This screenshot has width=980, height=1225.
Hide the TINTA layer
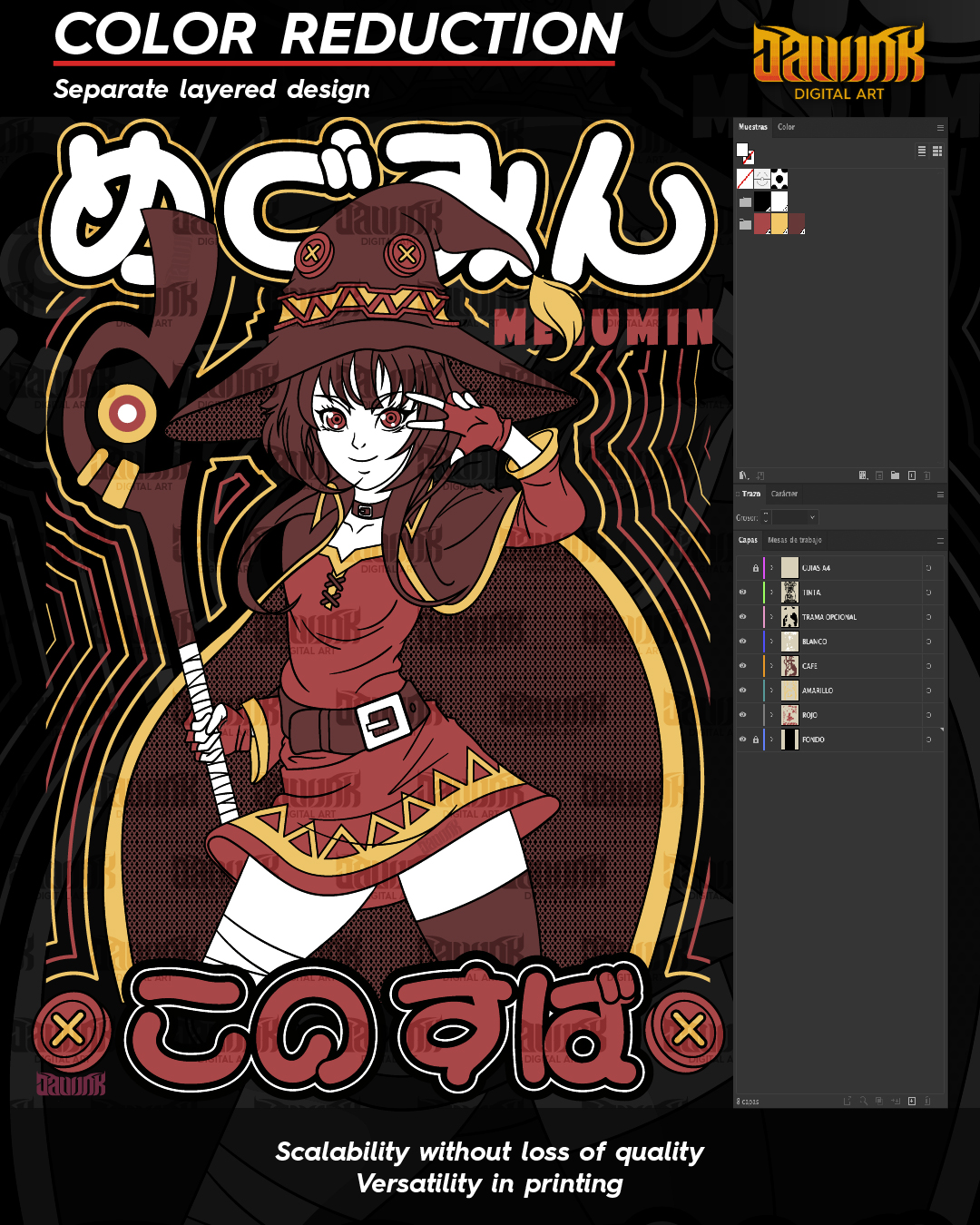point(743,593)
